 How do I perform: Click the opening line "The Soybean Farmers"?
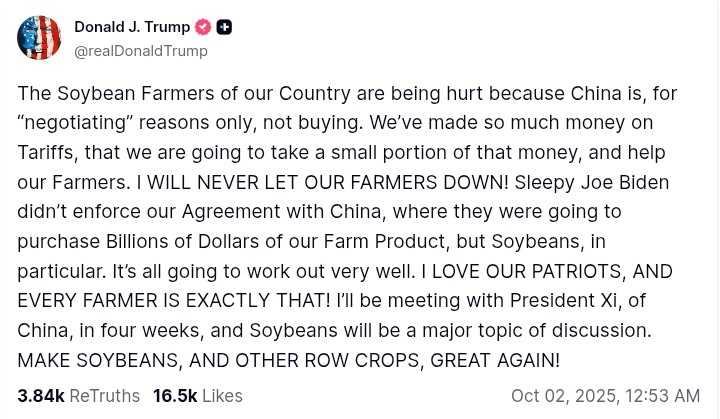(x=102, y=93)
